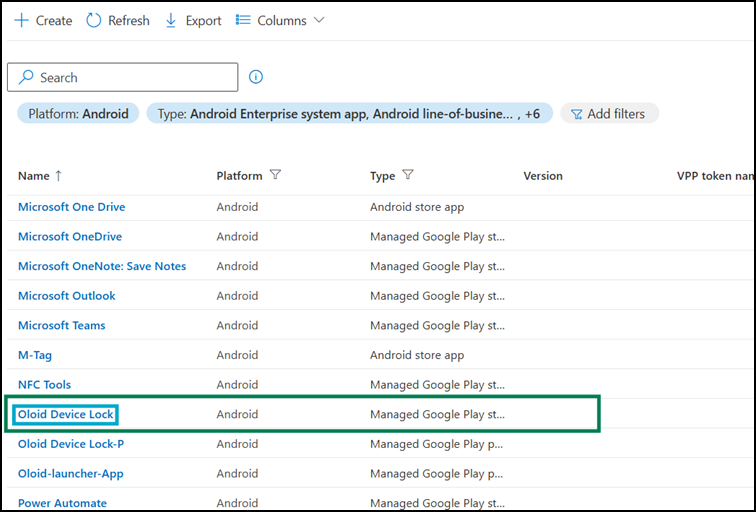This screenshot has width=756, height=512.
Task: Click the Add filters funnel icon
Action: pos(576,114)
